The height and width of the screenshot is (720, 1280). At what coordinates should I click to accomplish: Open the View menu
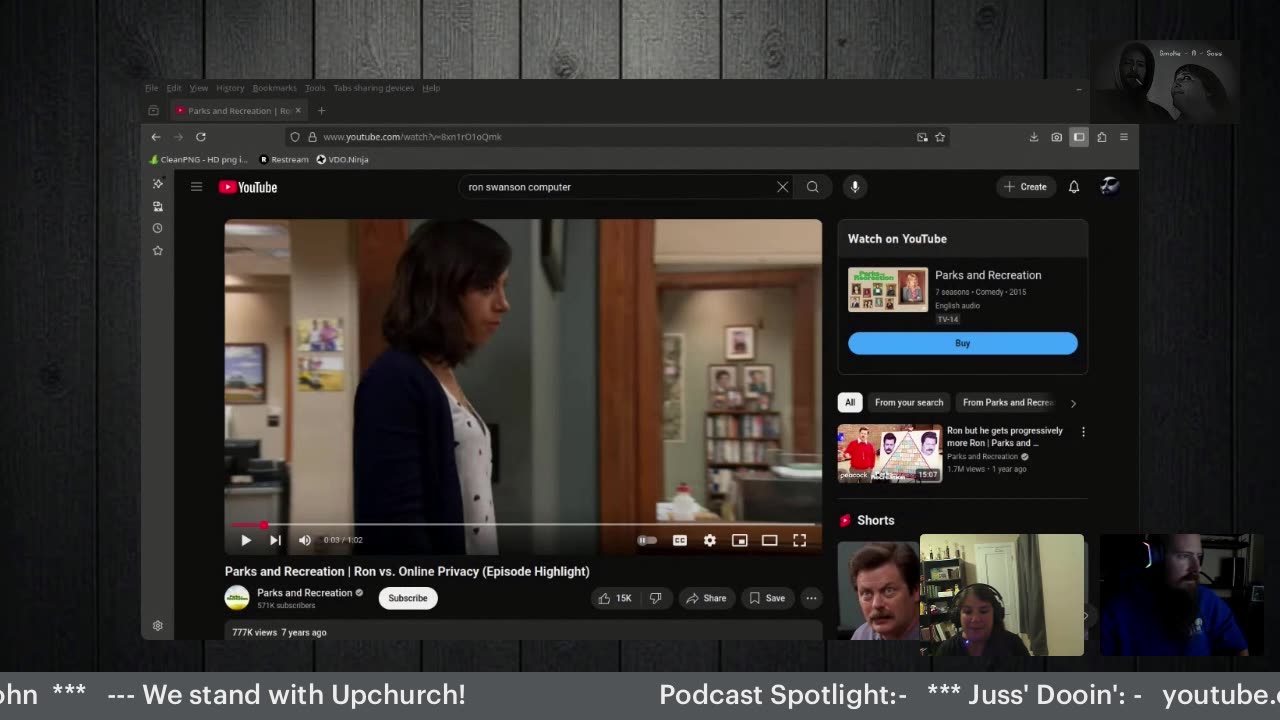coord(199,88)
